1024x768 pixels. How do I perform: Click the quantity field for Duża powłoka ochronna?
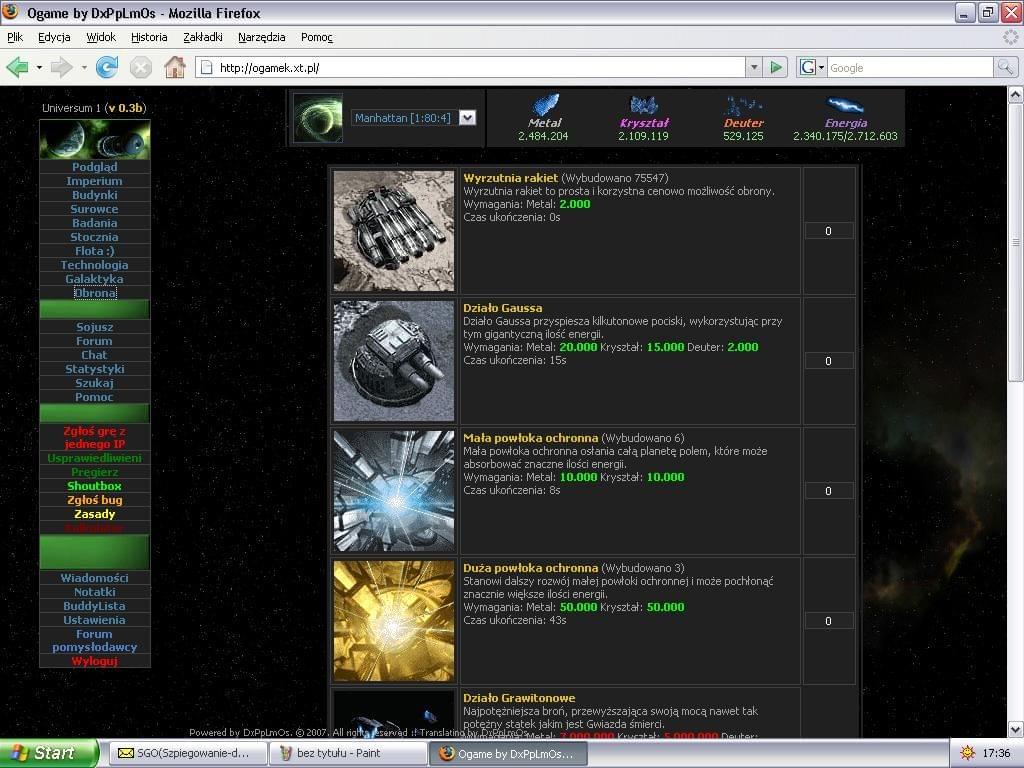coord(829,620)
